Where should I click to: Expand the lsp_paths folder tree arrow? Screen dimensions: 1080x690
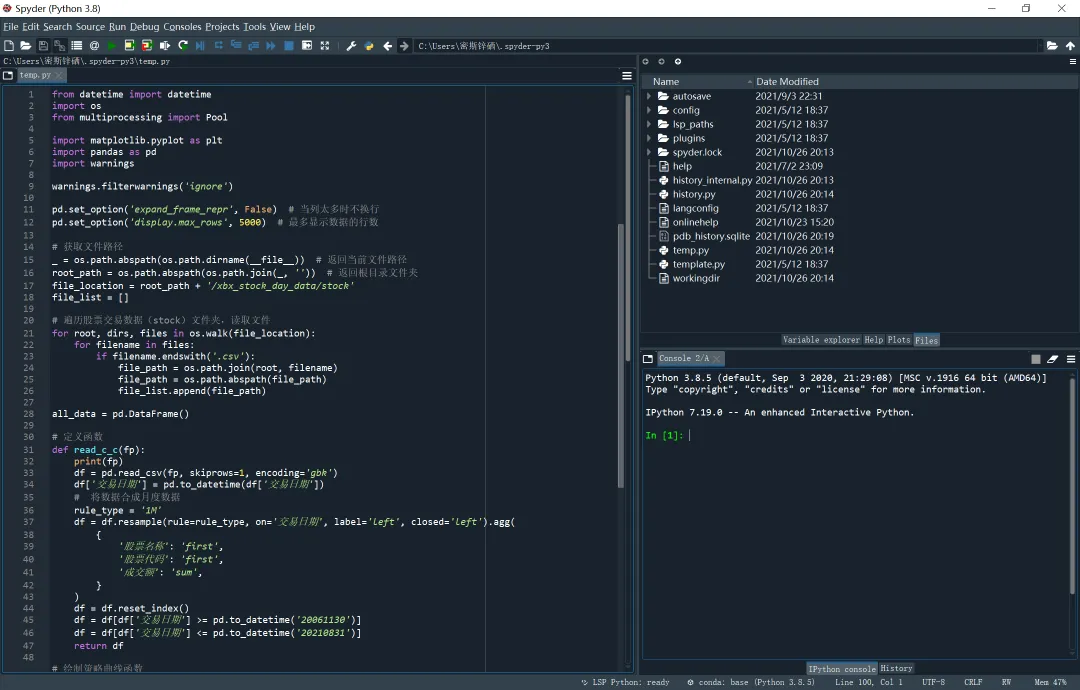650,125
